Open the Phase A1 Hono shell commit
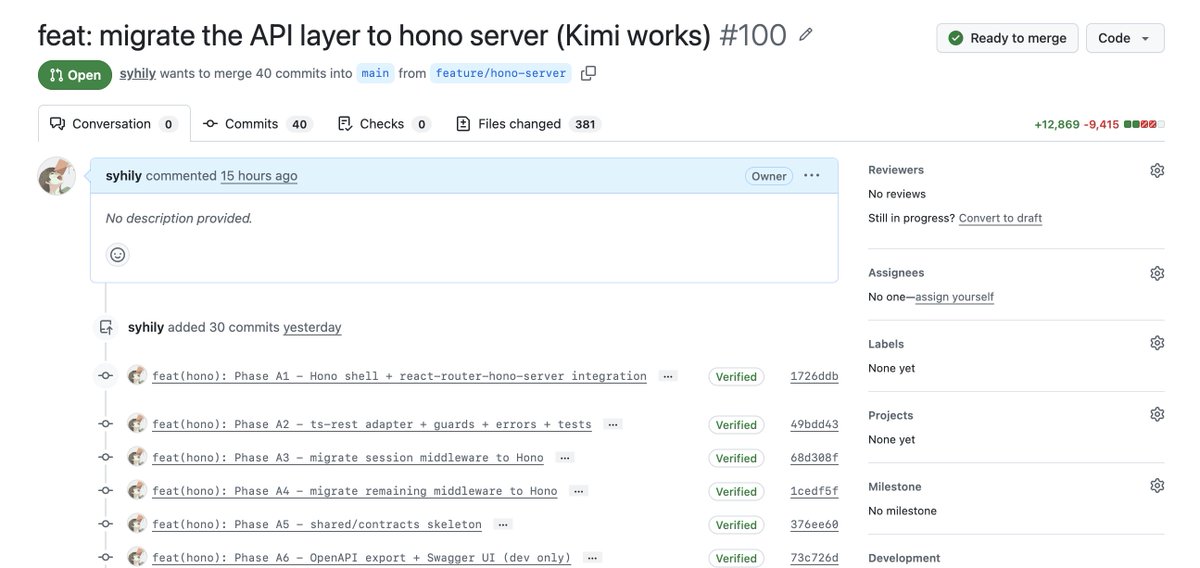Screen dimensions: 1200x568 tap(399, 376)
